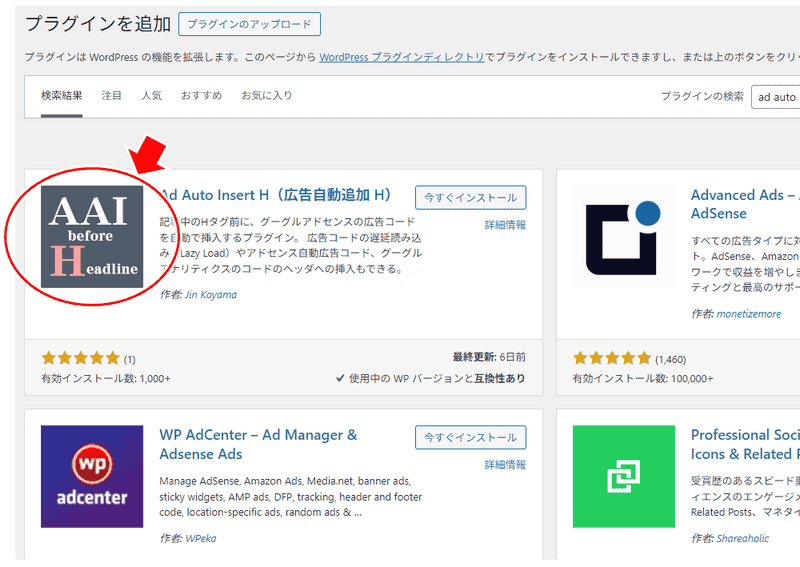The width and height of the screenshot is (800, 567).
Task: Click the WP AdCenter plugin icon
Action: (x=92, y=476)
